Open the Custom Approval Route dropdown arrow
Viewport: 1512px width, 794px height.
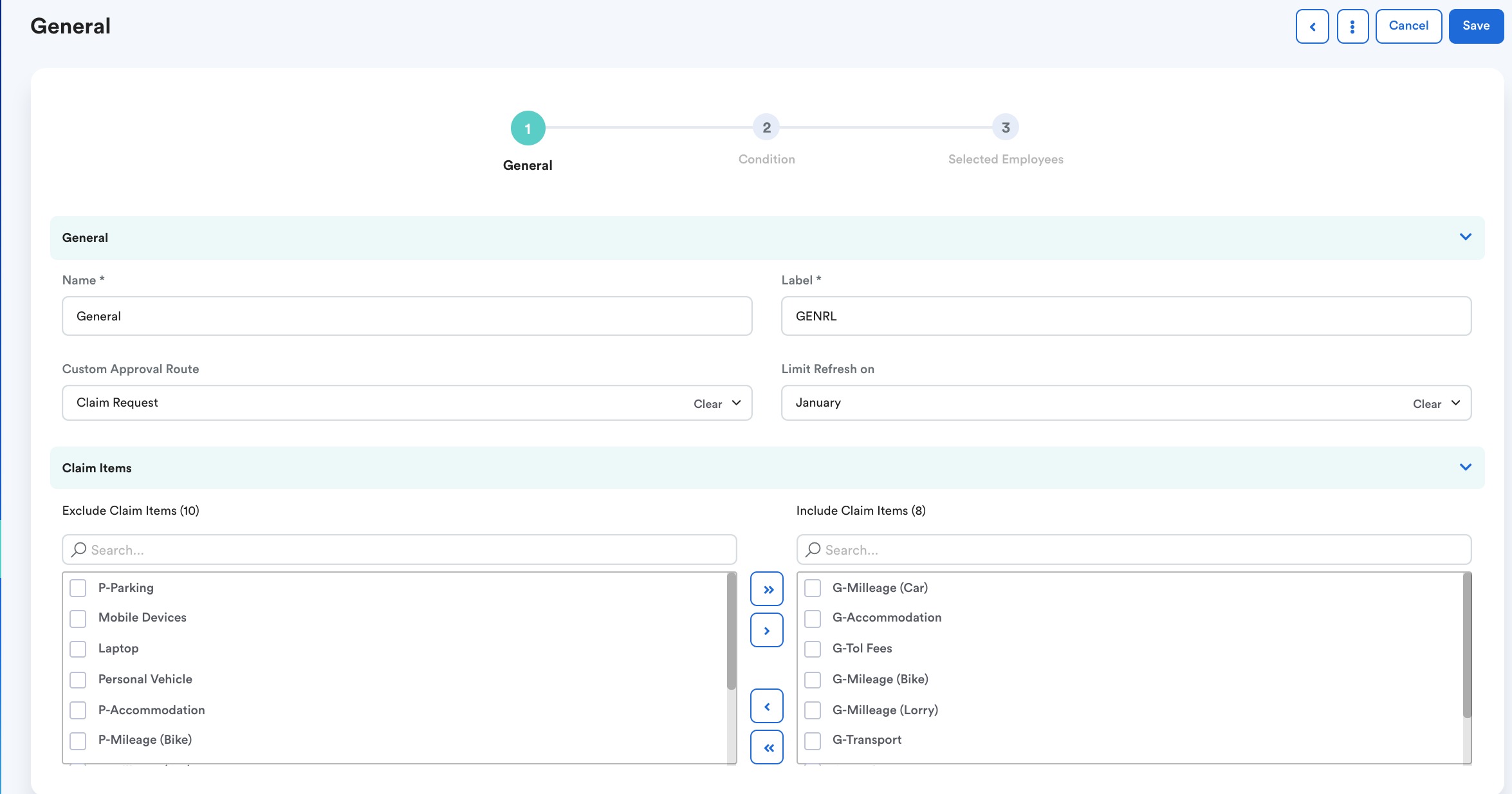[737, 403]
